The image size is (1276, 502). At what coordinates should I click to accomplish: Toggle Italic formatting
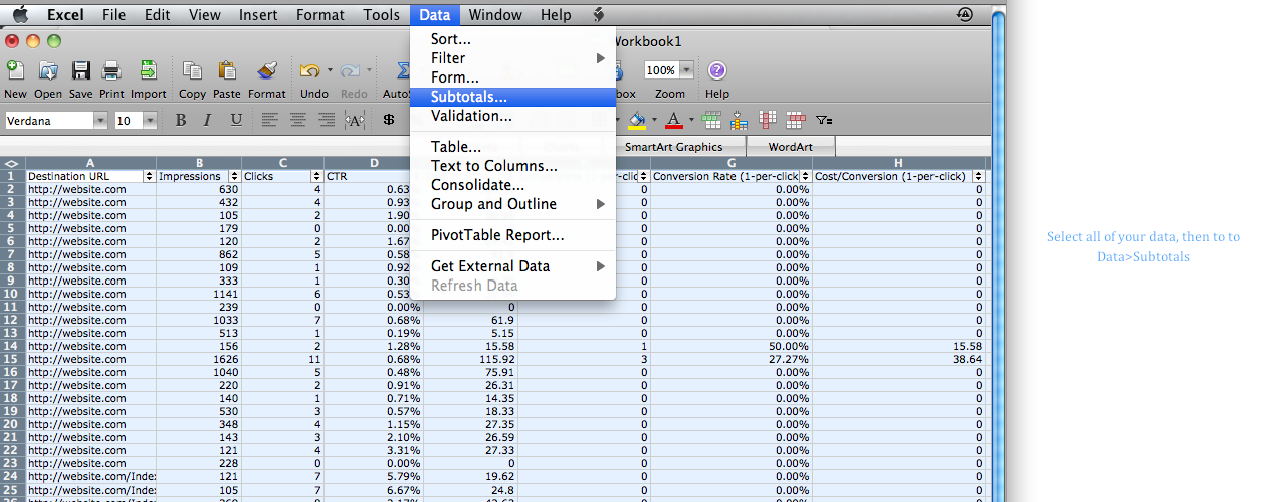tap(208, 120)
